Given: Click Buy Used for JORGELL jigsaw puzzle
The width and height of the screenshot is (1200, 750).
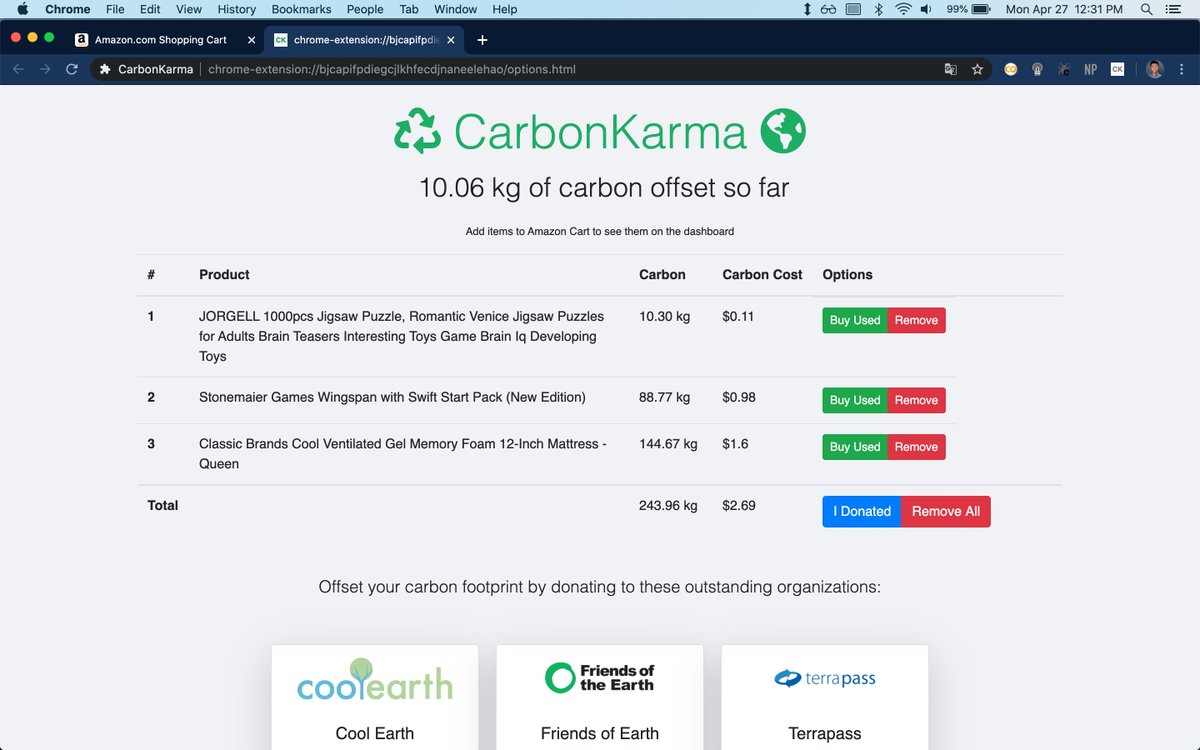Looking at the screenshot, I should point(855,320).
